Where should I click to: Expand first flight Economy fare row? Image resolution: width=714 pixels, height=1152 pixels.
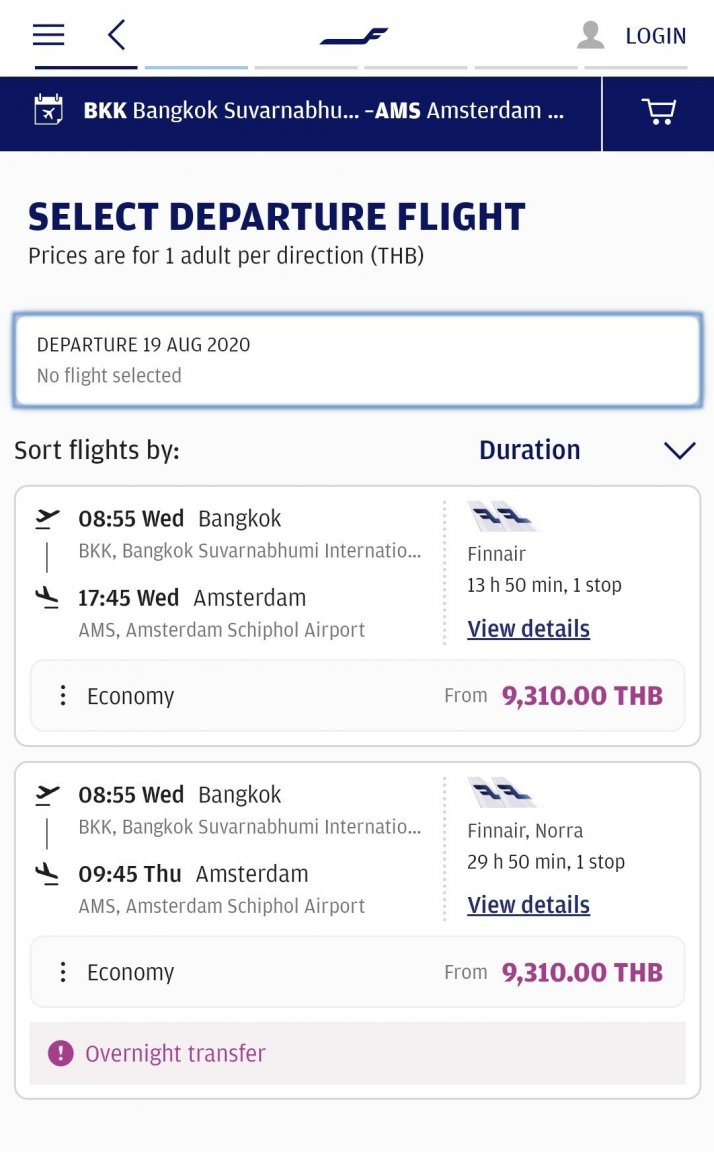coord(357,696)
